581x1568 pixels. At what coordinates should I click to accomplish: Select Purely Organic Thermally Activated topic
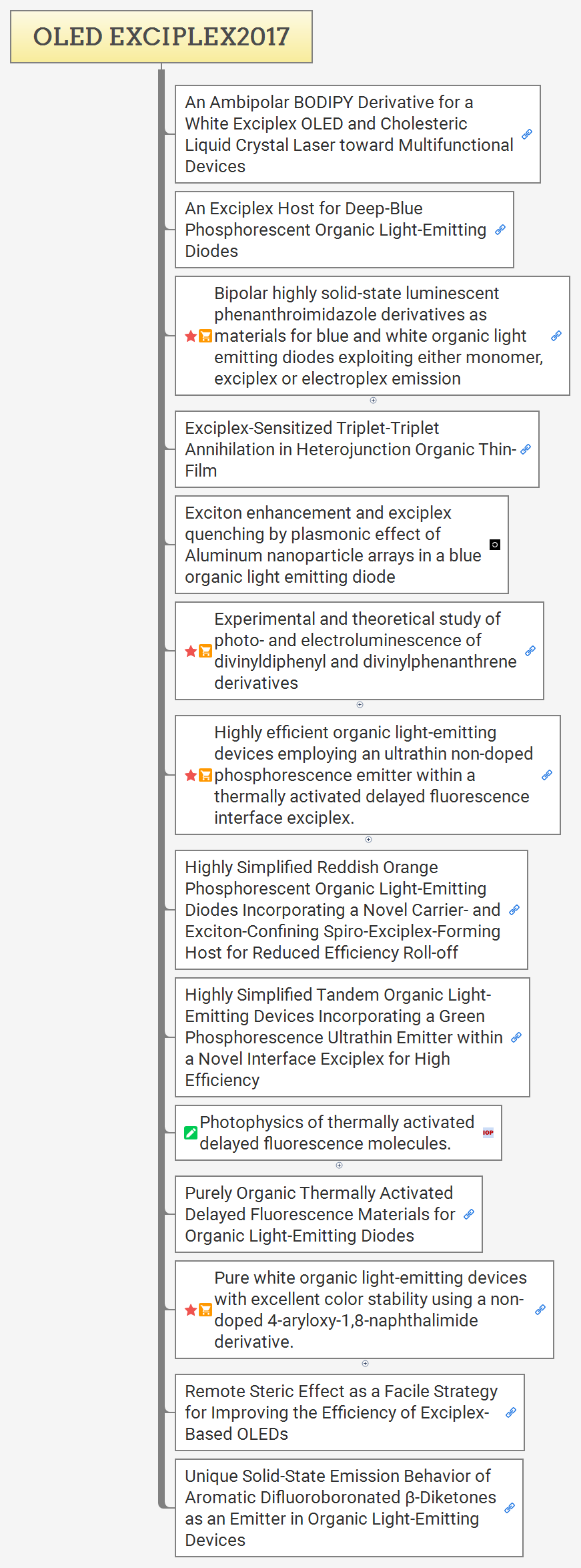320,1214
